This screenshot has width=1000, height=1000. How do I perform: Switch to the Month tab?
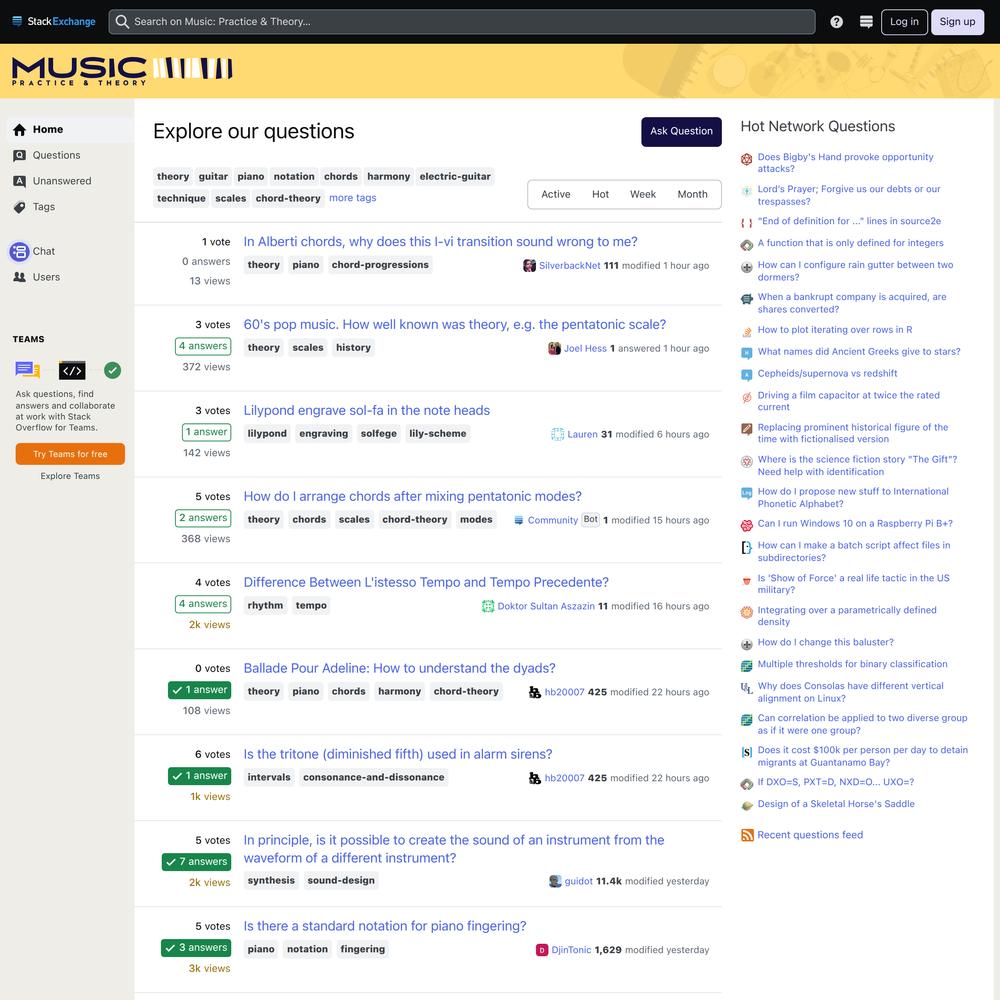point(692,195)
